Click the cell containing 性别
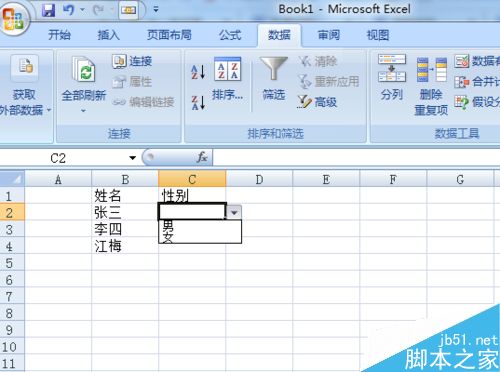The height and width of the screenshot is (372, 500). 192,195
